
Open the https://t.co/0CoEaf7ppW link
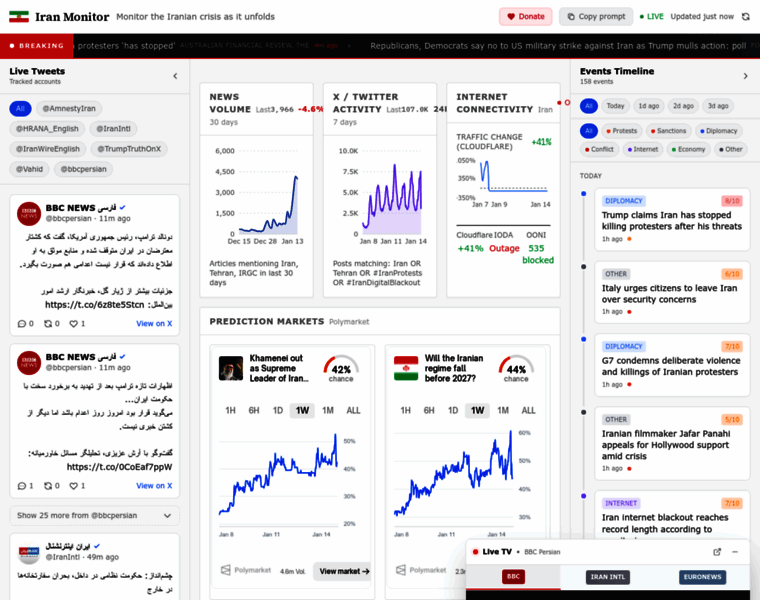pos(119,467)
